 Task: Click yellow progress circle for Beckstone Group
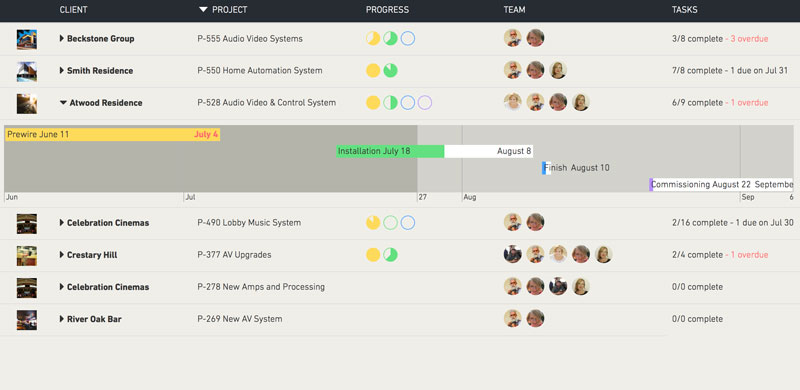pos(373,38)
